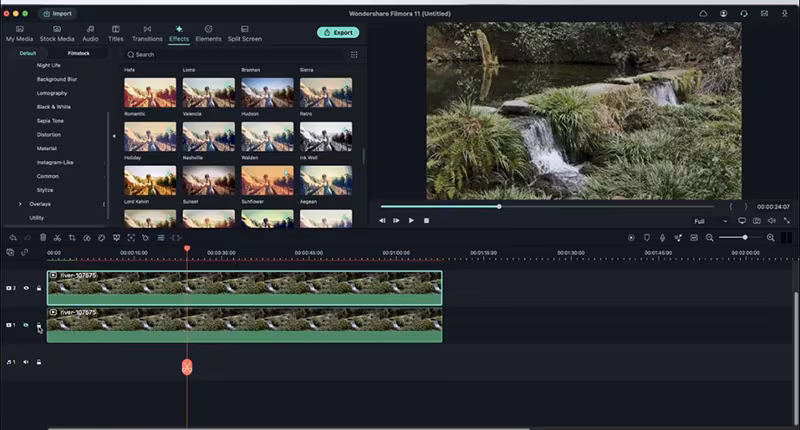This screenshot has width=800, height=430.
Task: Play the preview video
Action: (x=411, y=221)
